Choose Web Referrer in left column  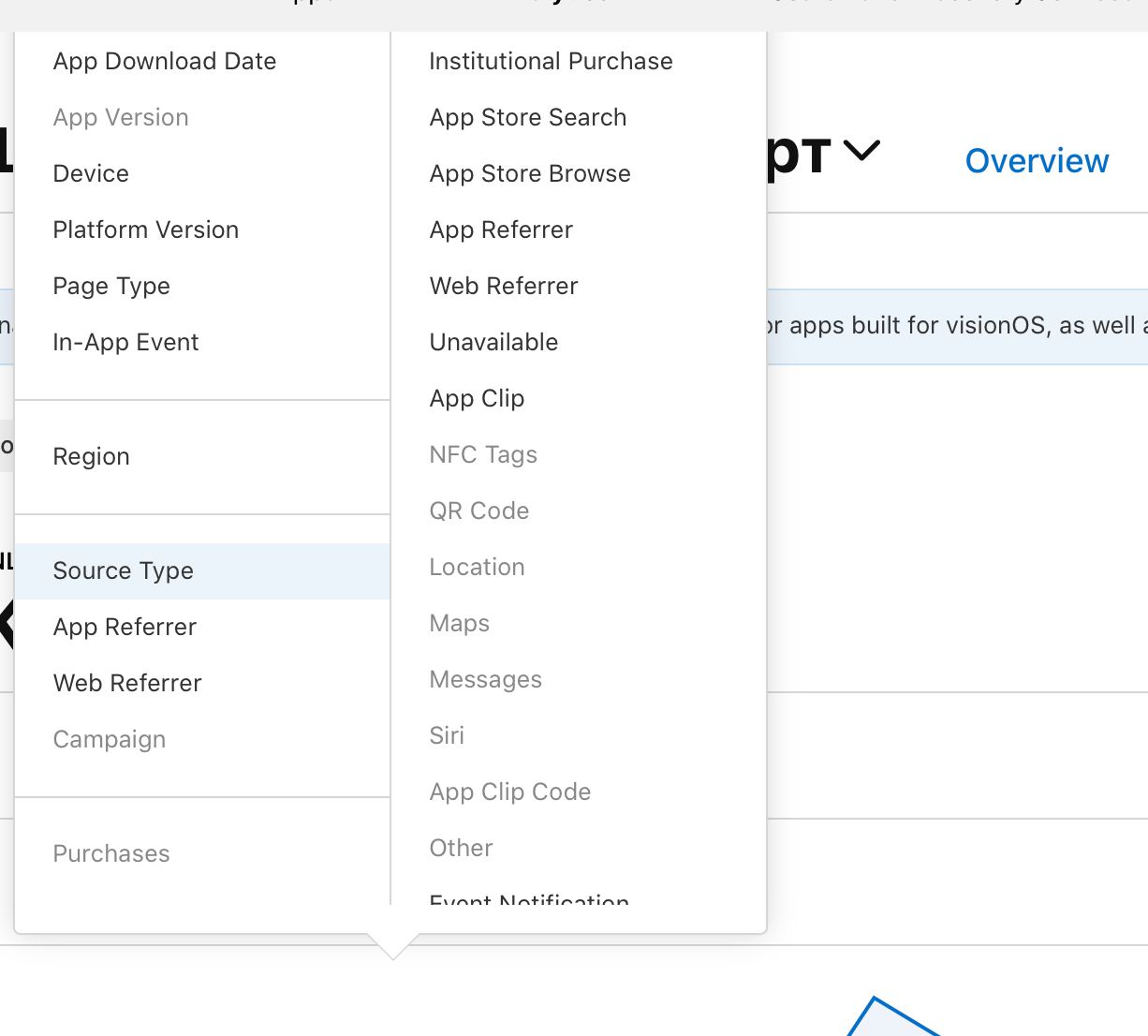click(x=127, y=684)
